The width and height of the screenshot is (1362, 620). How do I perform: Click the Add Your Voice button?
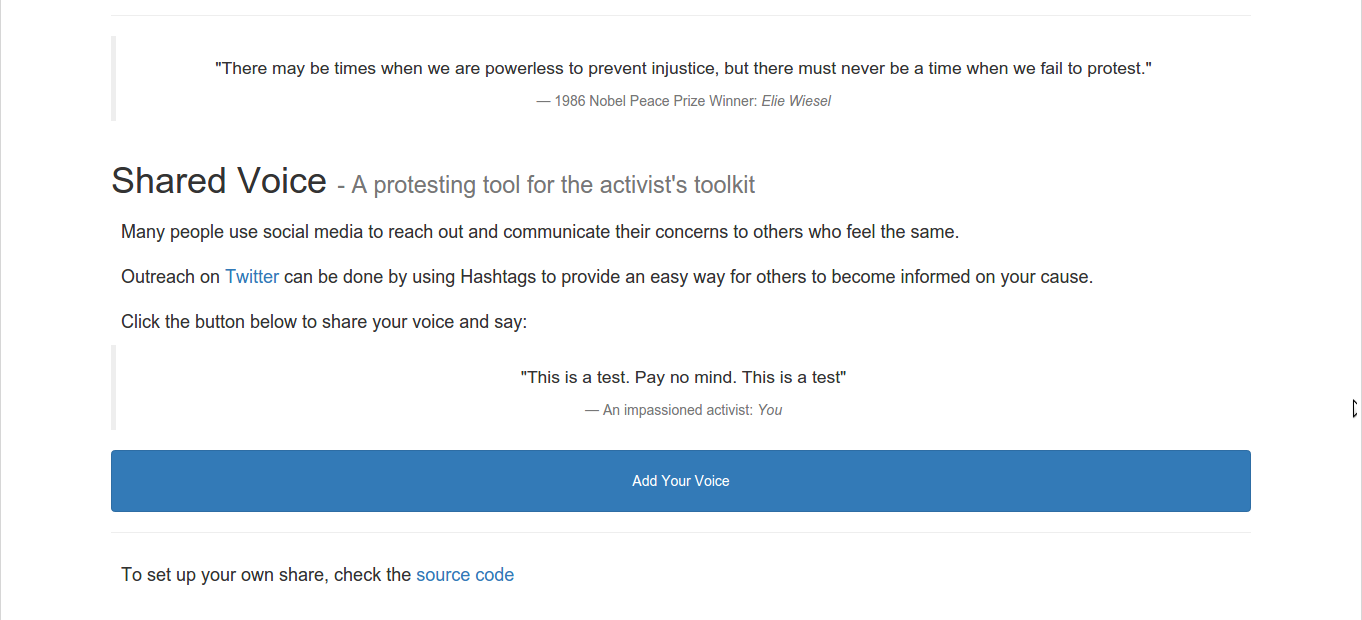click(x=680, y=481)
